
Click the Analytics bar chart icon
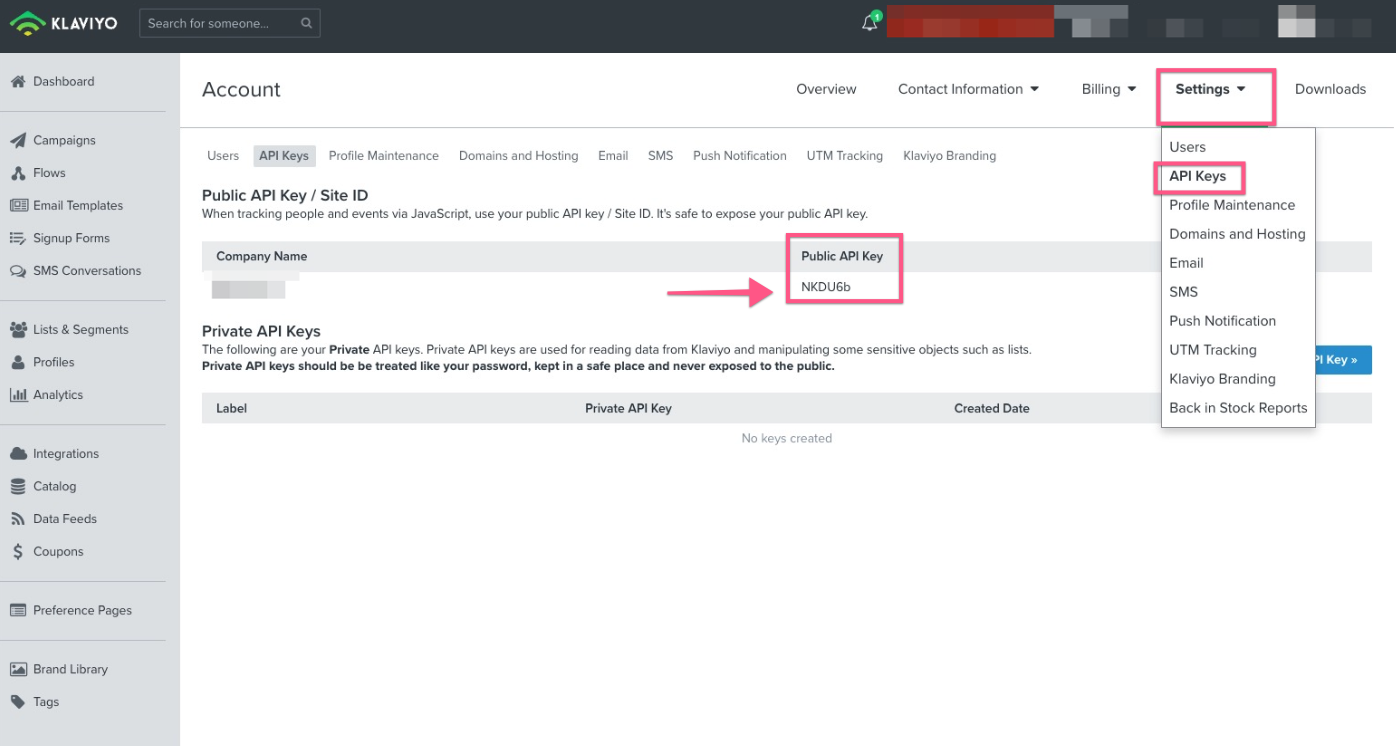tap(18, 395)
